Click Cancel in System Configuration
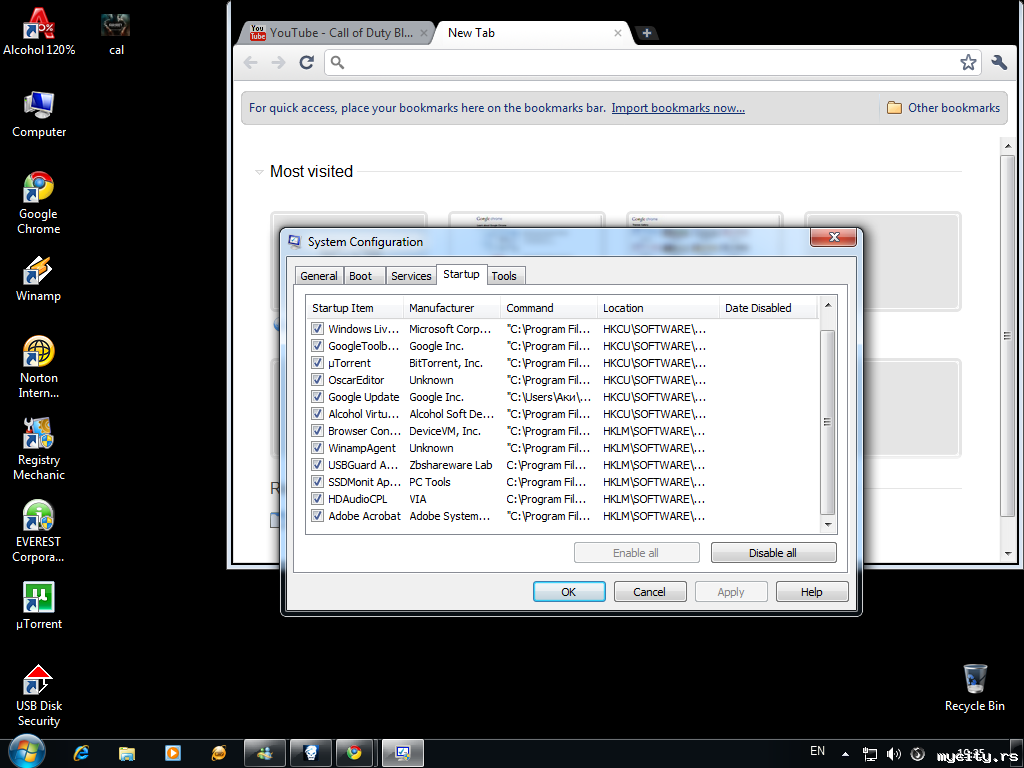 650,592
